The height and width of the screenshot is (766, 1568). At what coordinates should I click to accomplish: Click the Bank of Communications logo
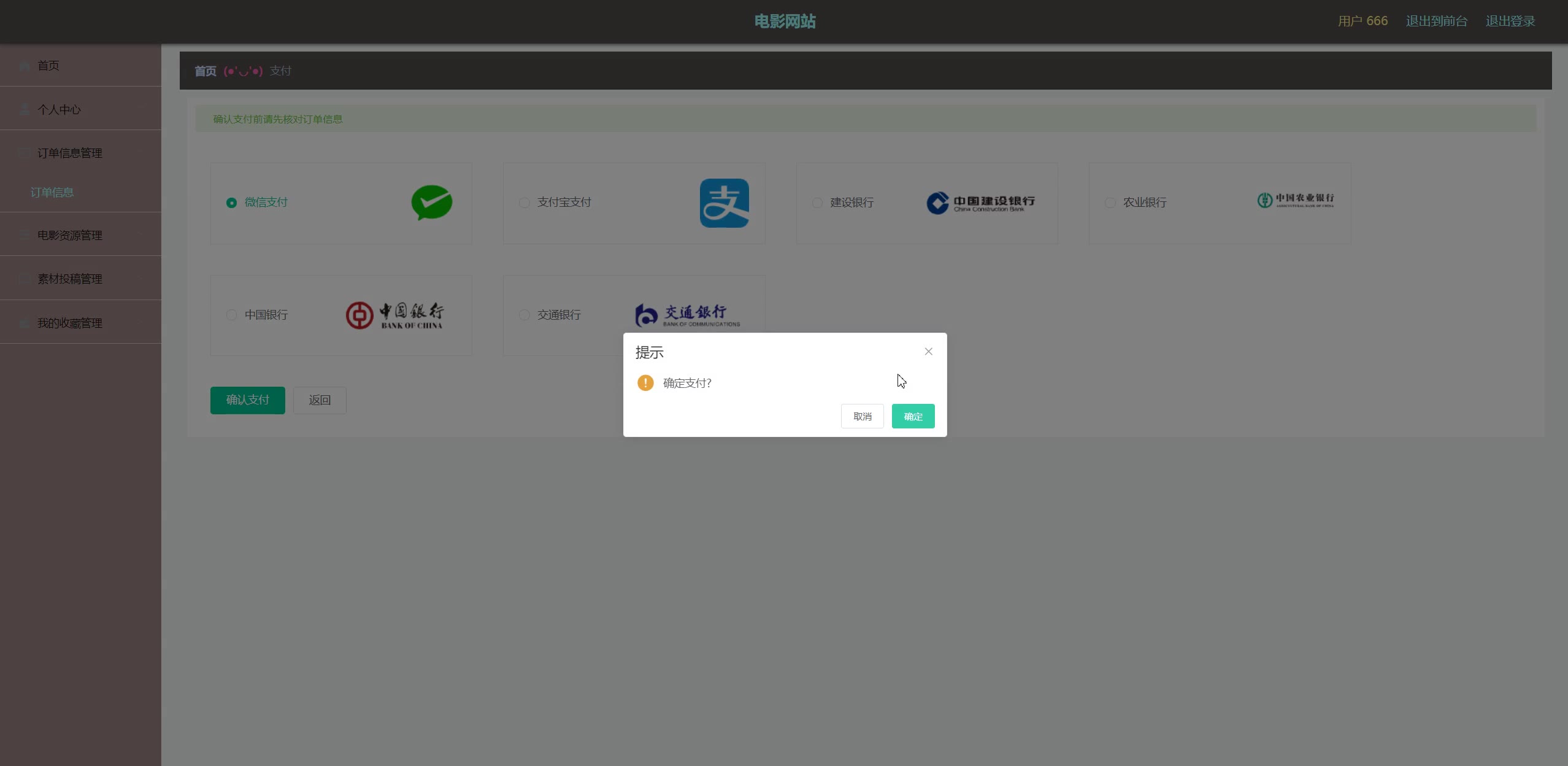[688, 315]
